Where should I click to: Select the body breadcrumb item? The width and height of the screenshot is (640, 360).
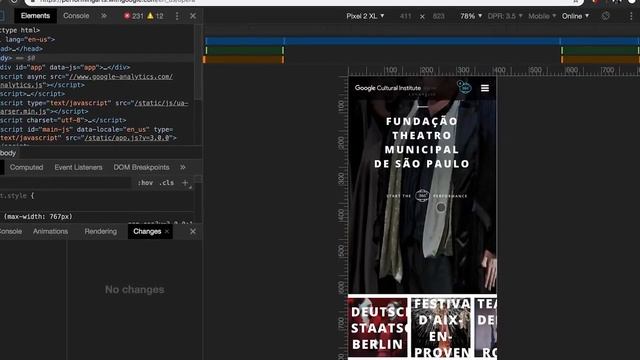pos(8,153)
